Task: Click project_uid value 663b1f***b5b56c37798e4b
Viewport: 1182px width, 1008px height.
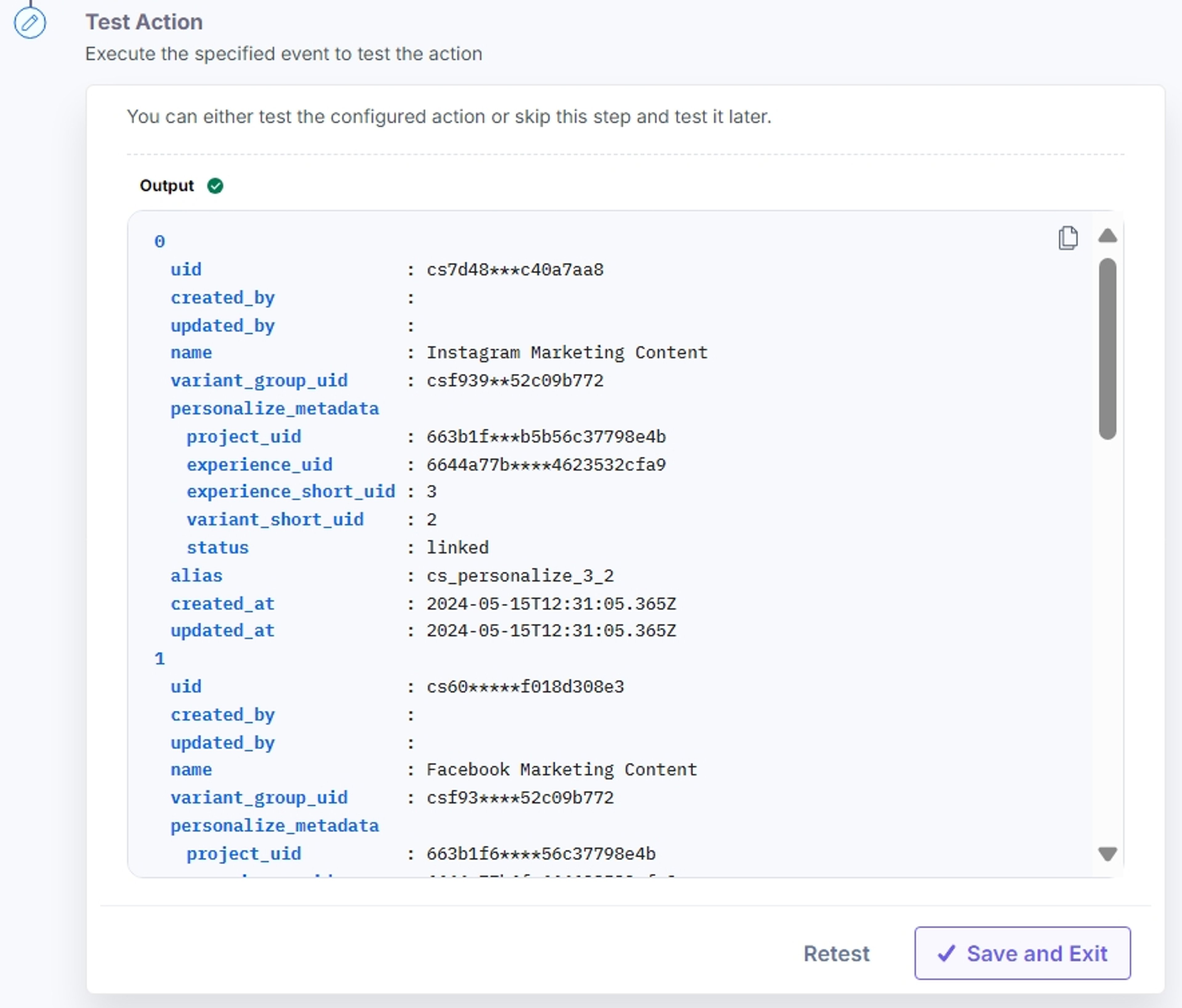Action: coord(546,436)
